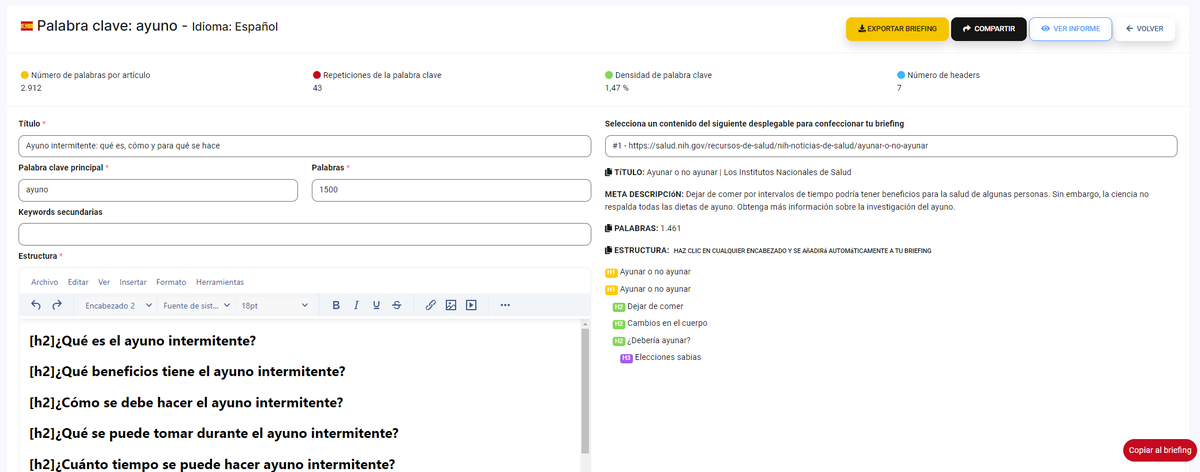Click the line ¿Qué beneficios tiene el ayuno intermitente?
1200x472 pixels.
tap(188, 372)
